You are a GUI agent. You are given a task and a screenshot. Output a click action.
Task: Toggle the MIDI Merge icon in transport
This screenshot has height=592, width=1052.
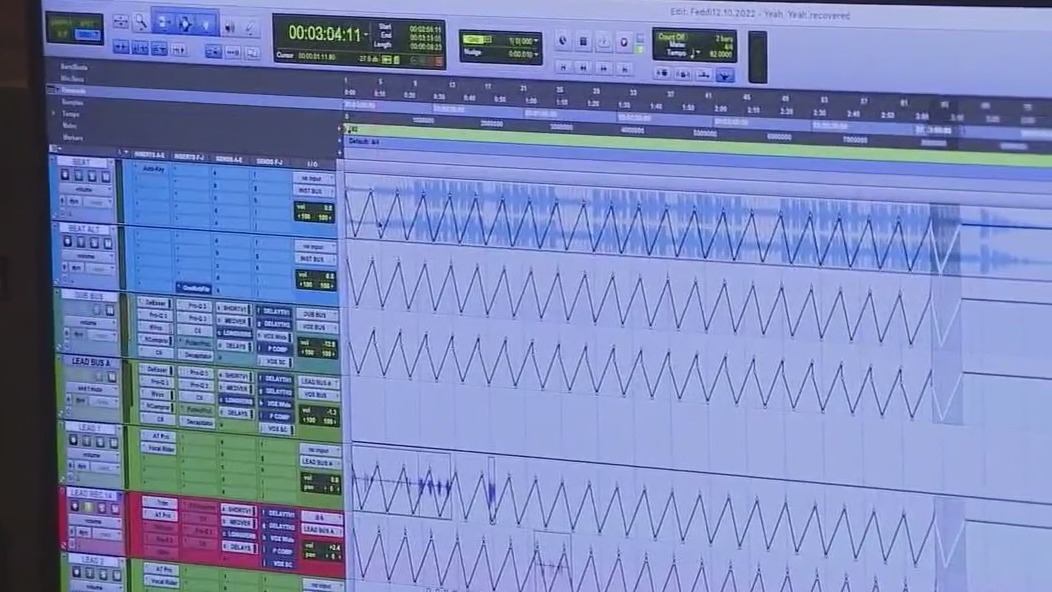(x=623, y=41)
